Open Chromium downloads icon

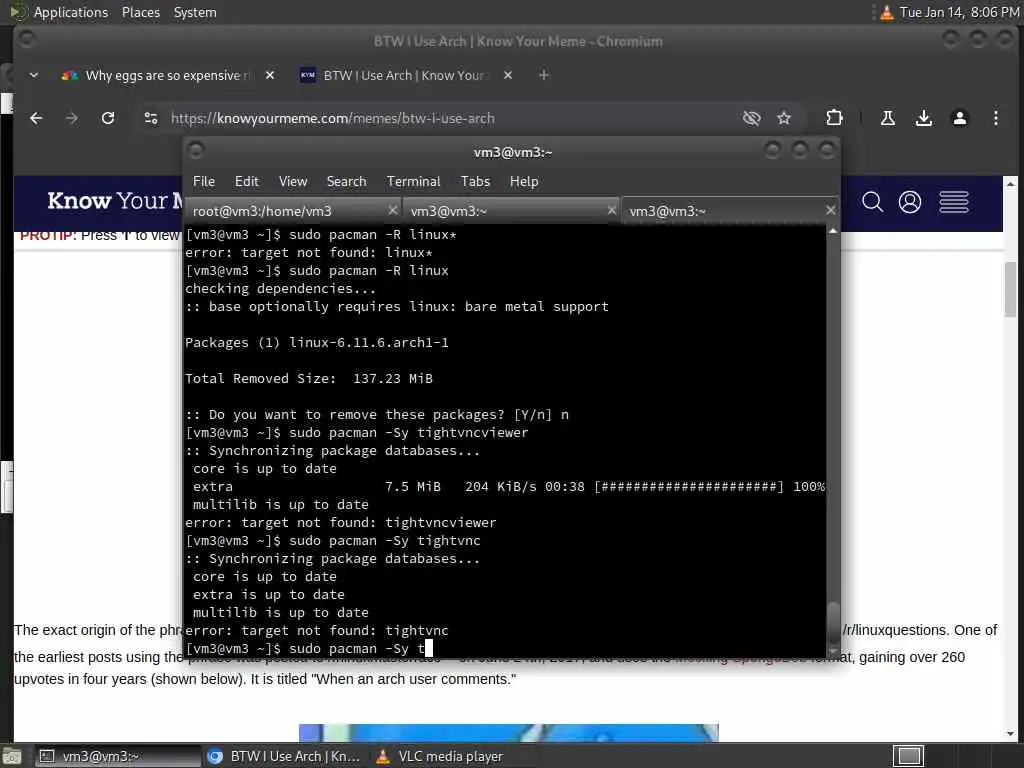(x=923, y=118)
